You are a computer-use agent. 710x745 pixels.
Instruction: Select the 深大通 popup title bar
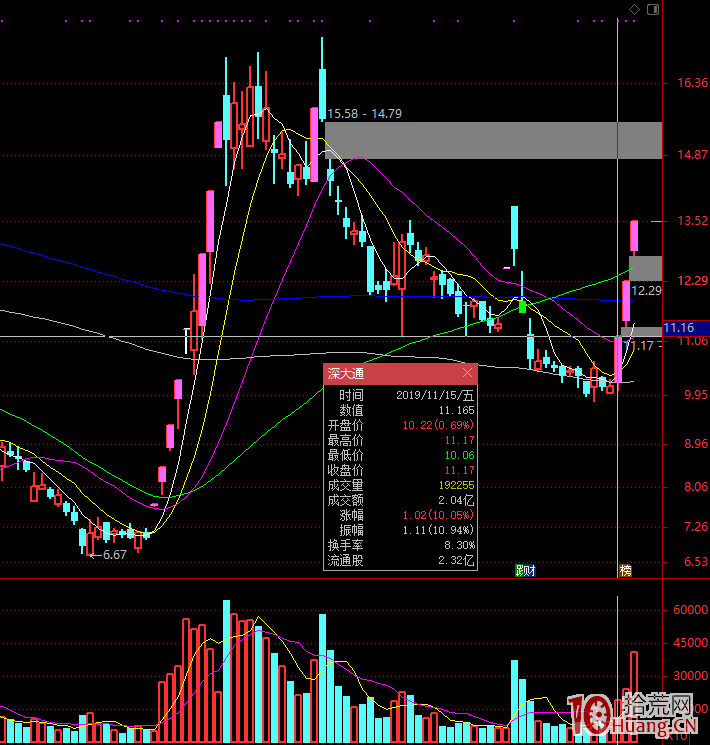click(x=390, y=374)
